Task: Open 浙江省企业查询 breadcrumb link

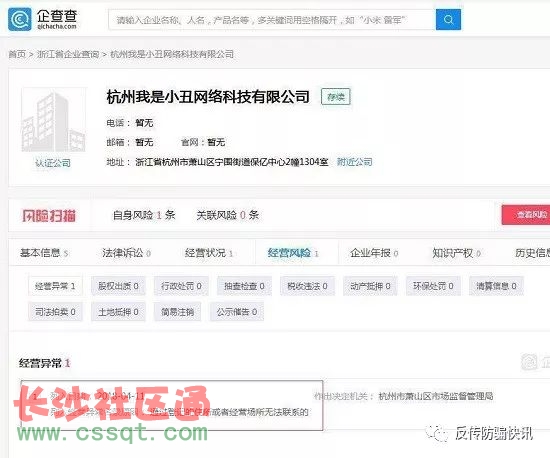Action: click(x=68, y=54)
